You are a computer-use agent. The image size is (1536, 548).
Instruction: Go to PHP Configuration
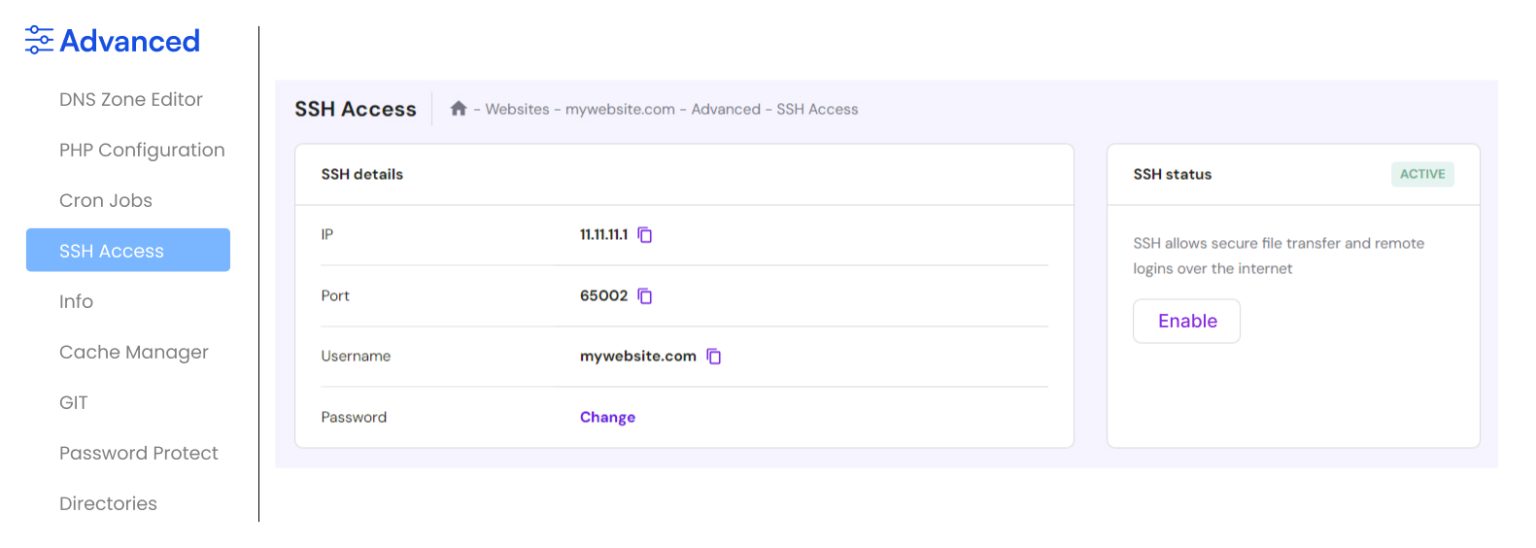[142, 150]
